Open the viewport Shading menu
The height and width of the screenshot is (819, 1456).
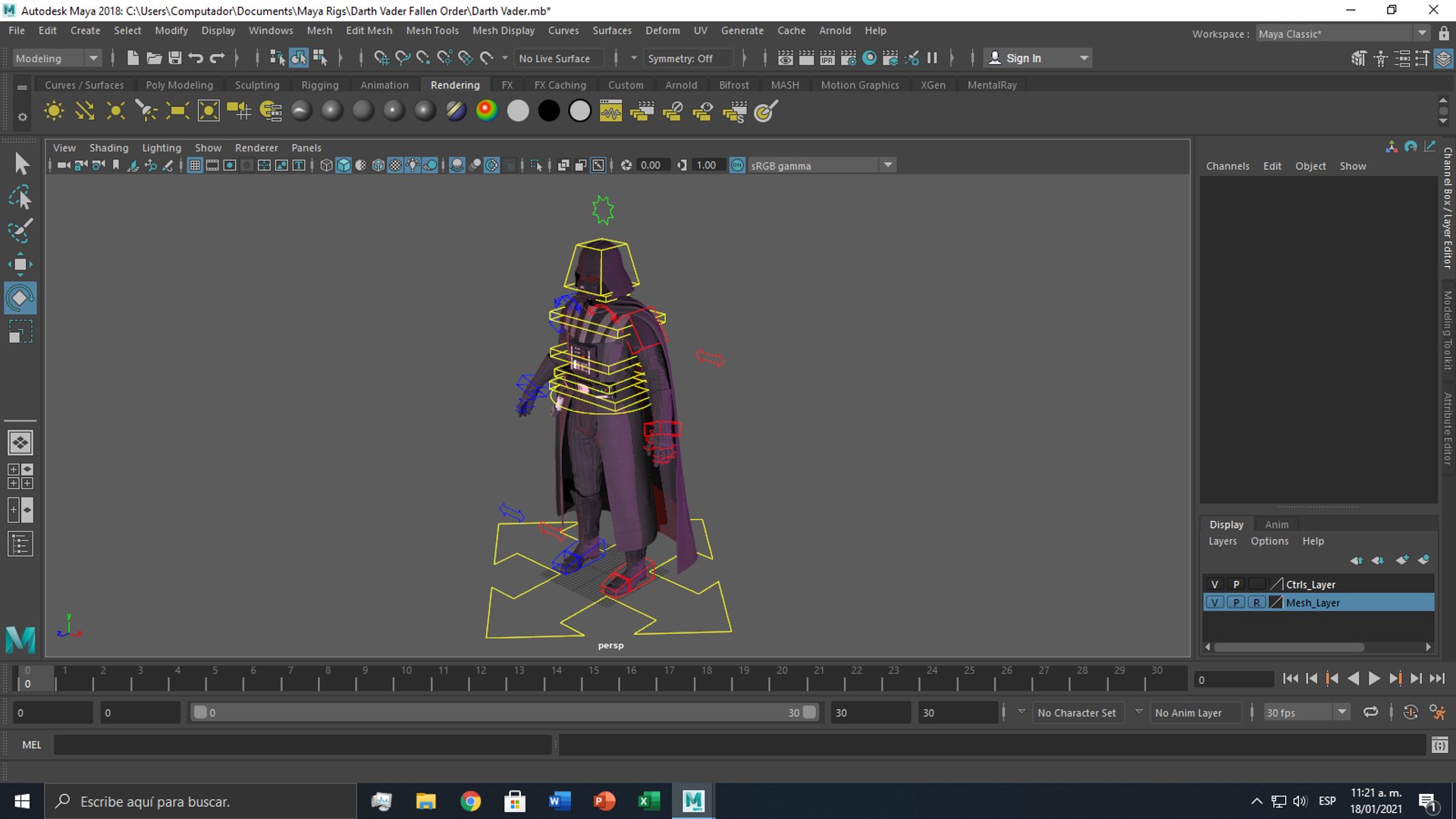point(109,148)
